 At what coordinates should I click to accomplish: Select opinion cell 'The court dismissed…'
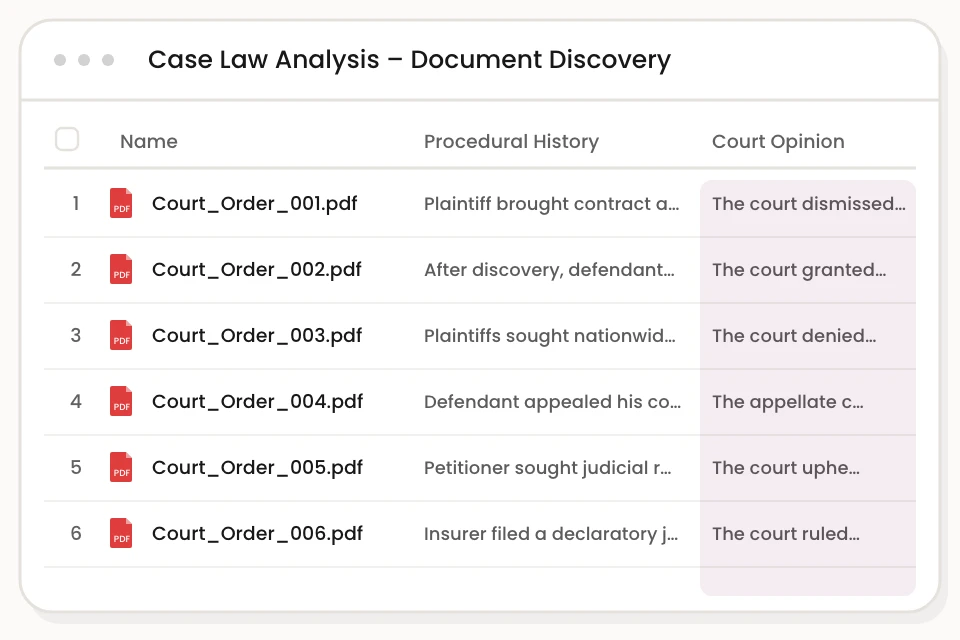tap(808, 204)
